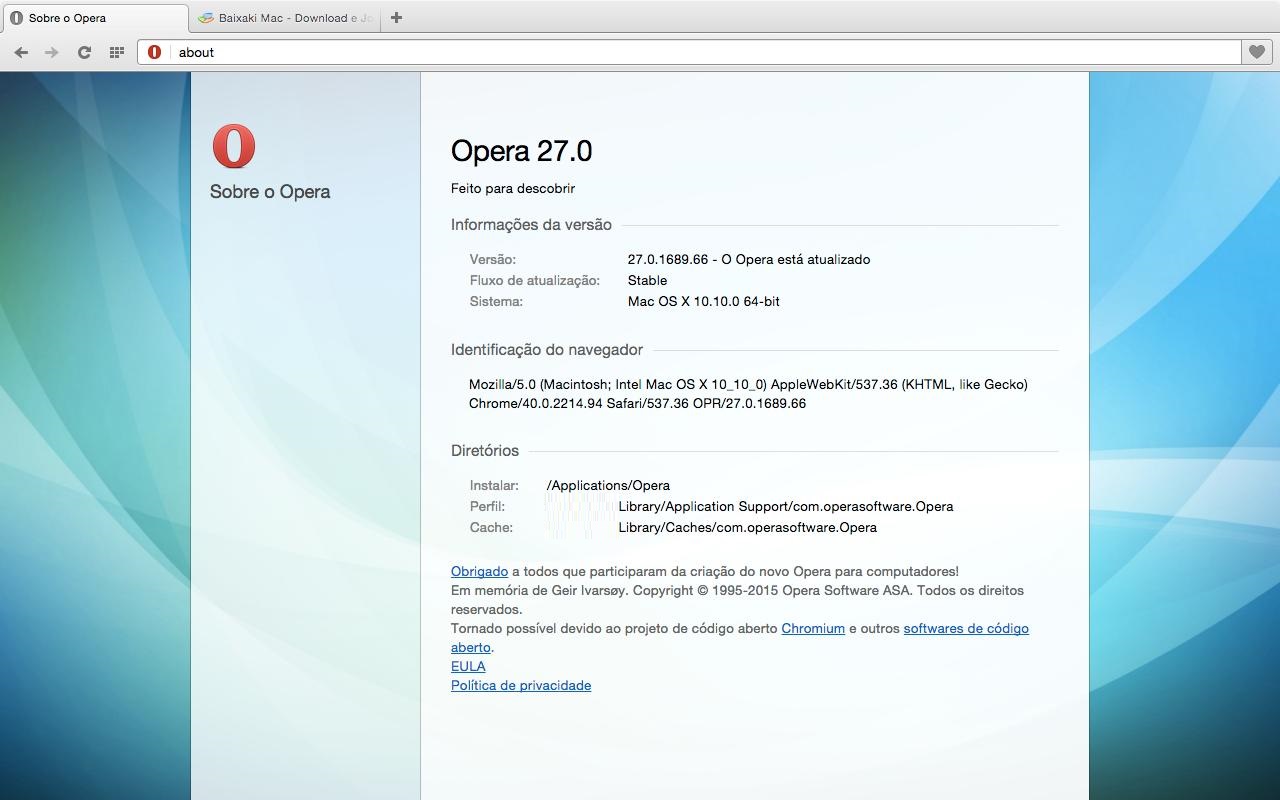
Task: Open the Obrigado link
Action: click(x=479, y=571)
